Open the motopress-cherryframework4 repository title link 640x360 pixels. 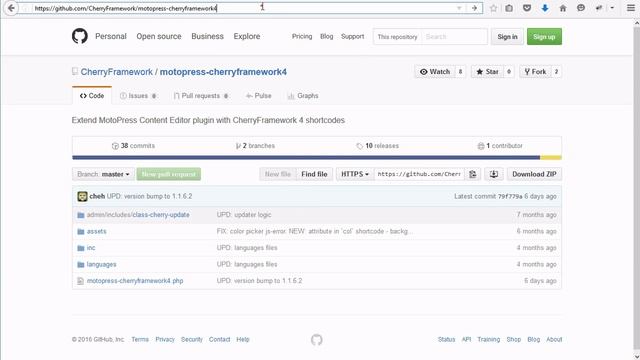click(x=223, y=72)
